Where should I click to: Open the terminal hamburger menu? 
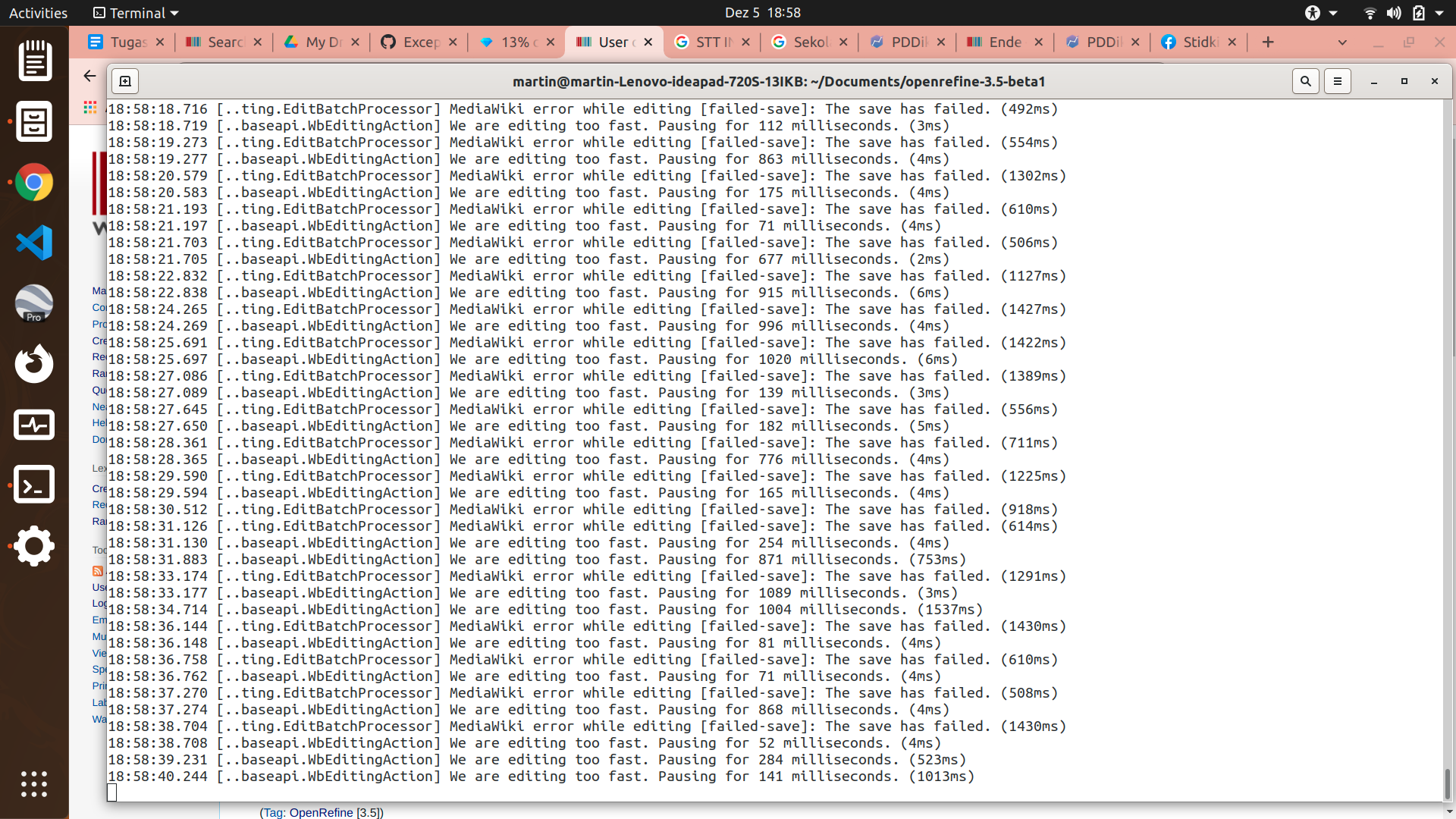point(1338,81)
